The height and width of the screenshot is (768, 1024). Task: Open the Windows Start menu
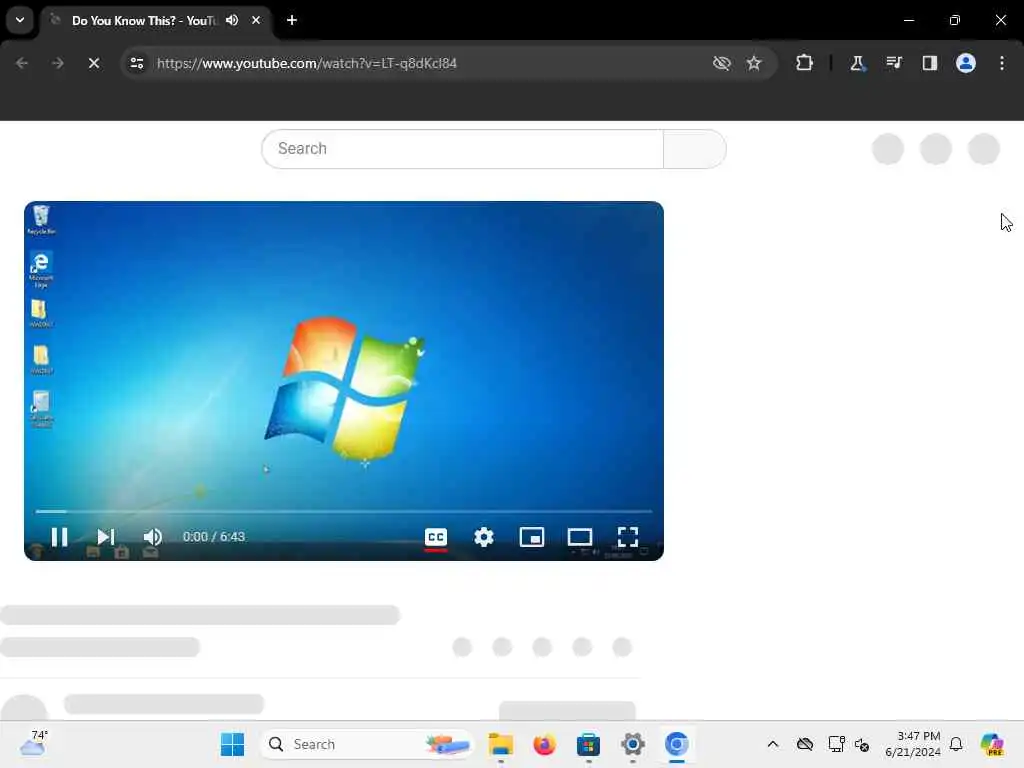(x=232, y=744)
